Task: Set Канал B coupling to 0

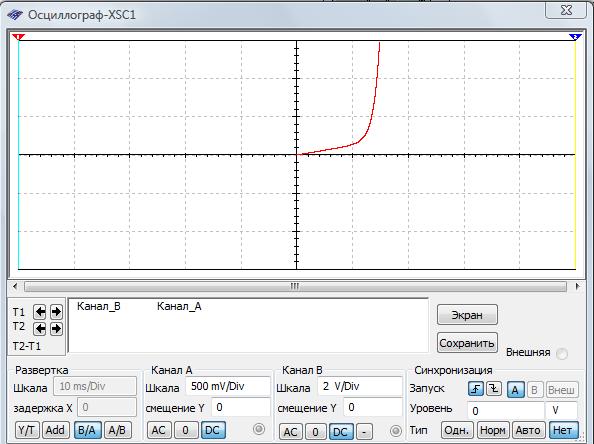Action: click(x=316, y=431)
